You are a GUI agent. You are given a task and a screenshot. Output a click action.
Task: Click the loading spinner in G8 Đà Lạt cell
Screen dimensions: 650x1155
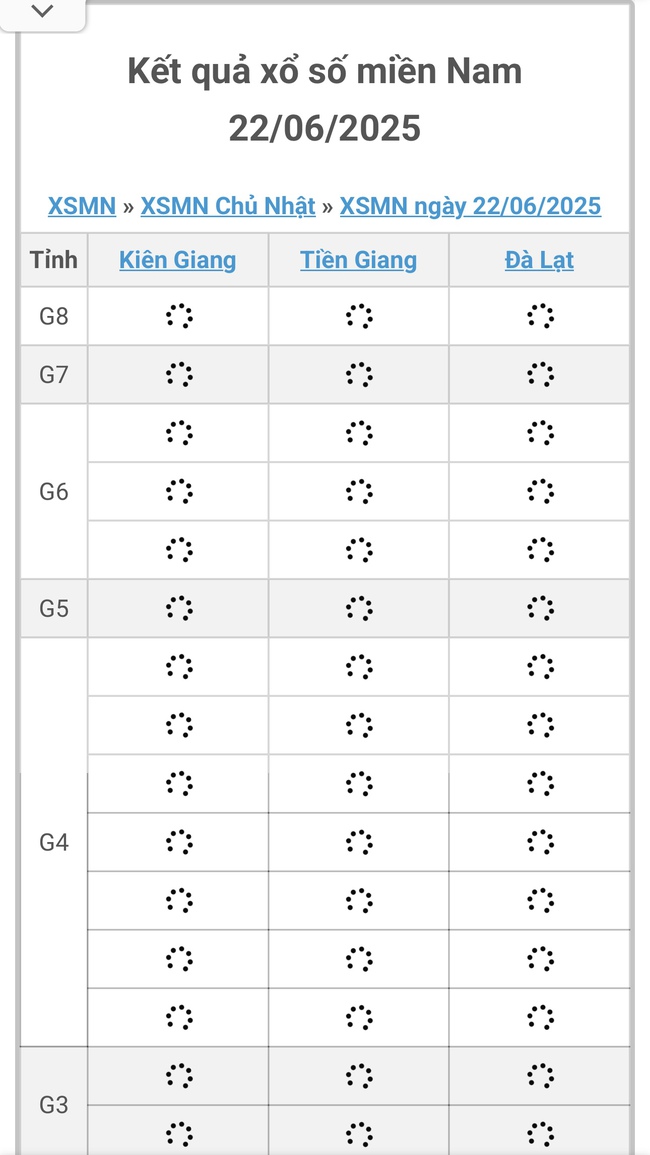(x=539, y=316)
